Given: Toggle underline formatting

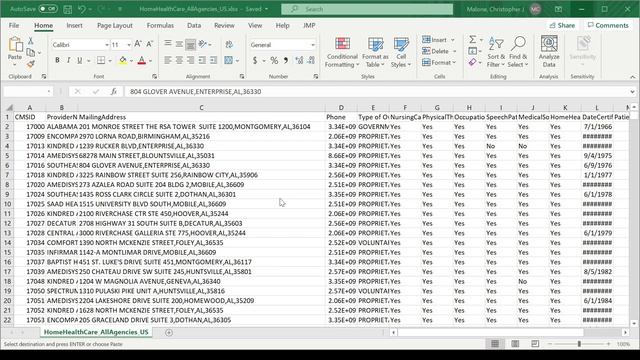Looking at the screenshot, I should (x=80, y=60).
